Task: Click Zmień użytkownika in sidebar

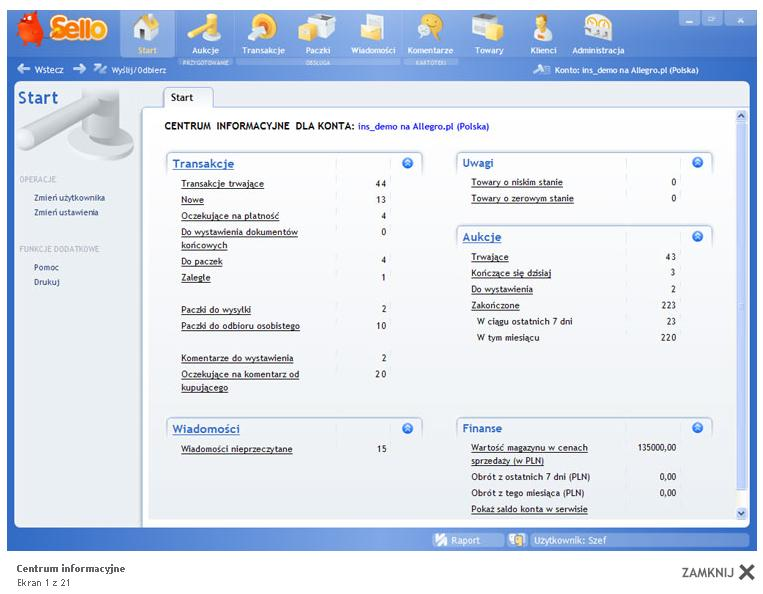Action: coord(69,198)
